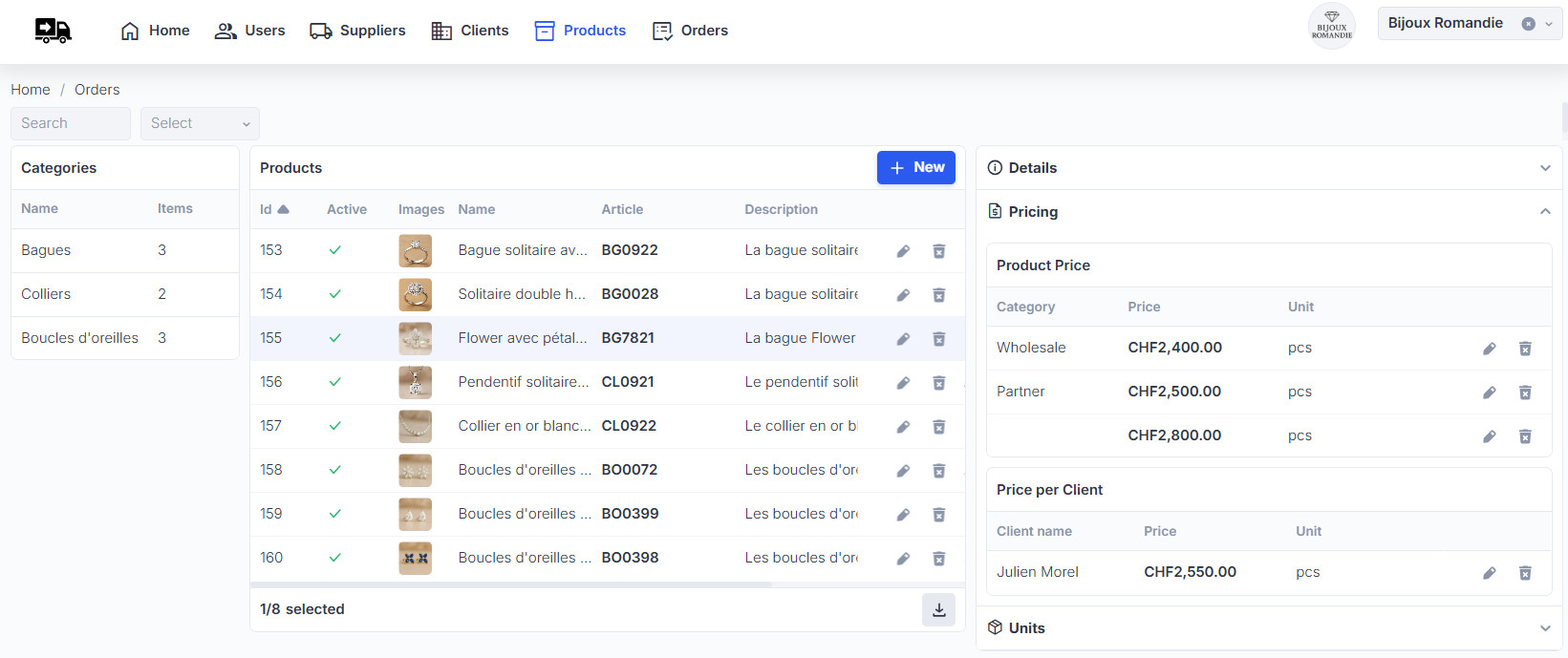
Task: Click the Search input field
Action: point(70,123)
